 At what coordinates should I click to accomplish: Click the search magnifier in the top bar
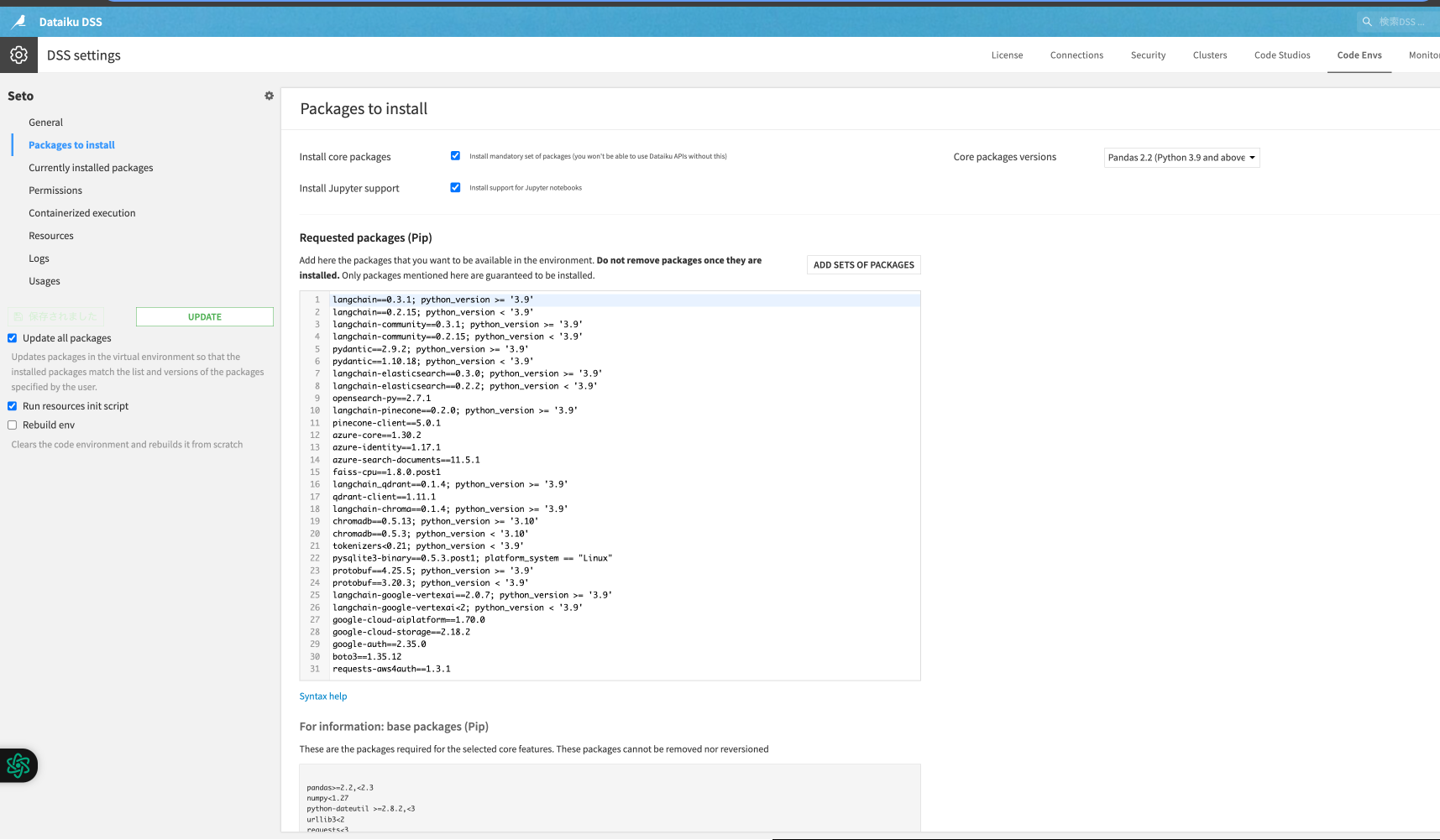[x=1368, y=21]
